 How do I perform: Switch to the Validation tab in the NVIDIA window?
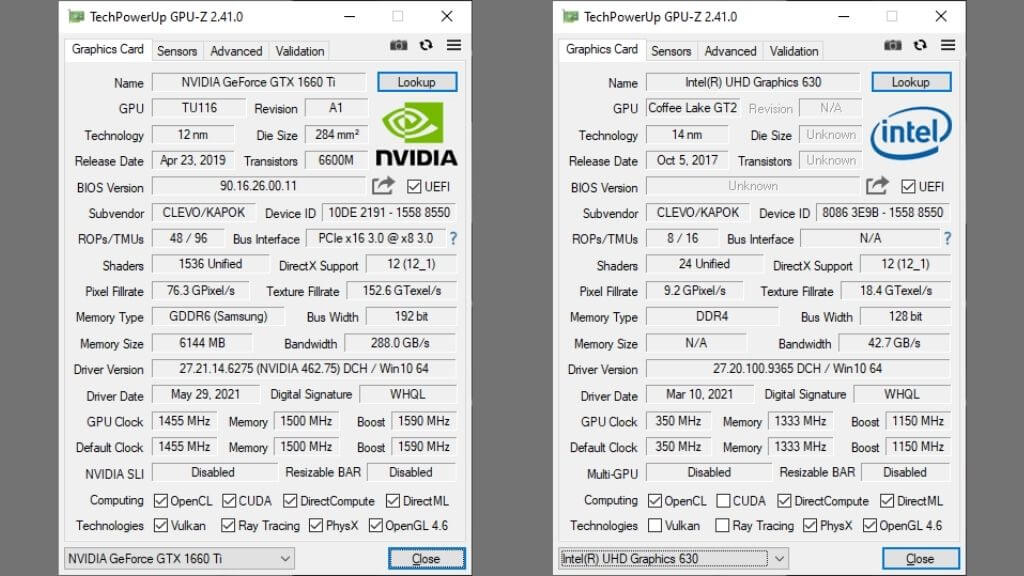300,51
